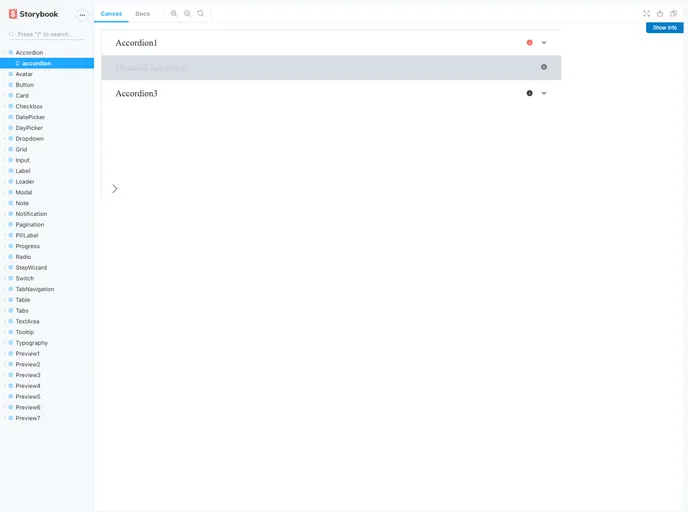Open the Preview3 item in sidebar
The width and height of the screenshot is (688, 512).
click(28, 375)
